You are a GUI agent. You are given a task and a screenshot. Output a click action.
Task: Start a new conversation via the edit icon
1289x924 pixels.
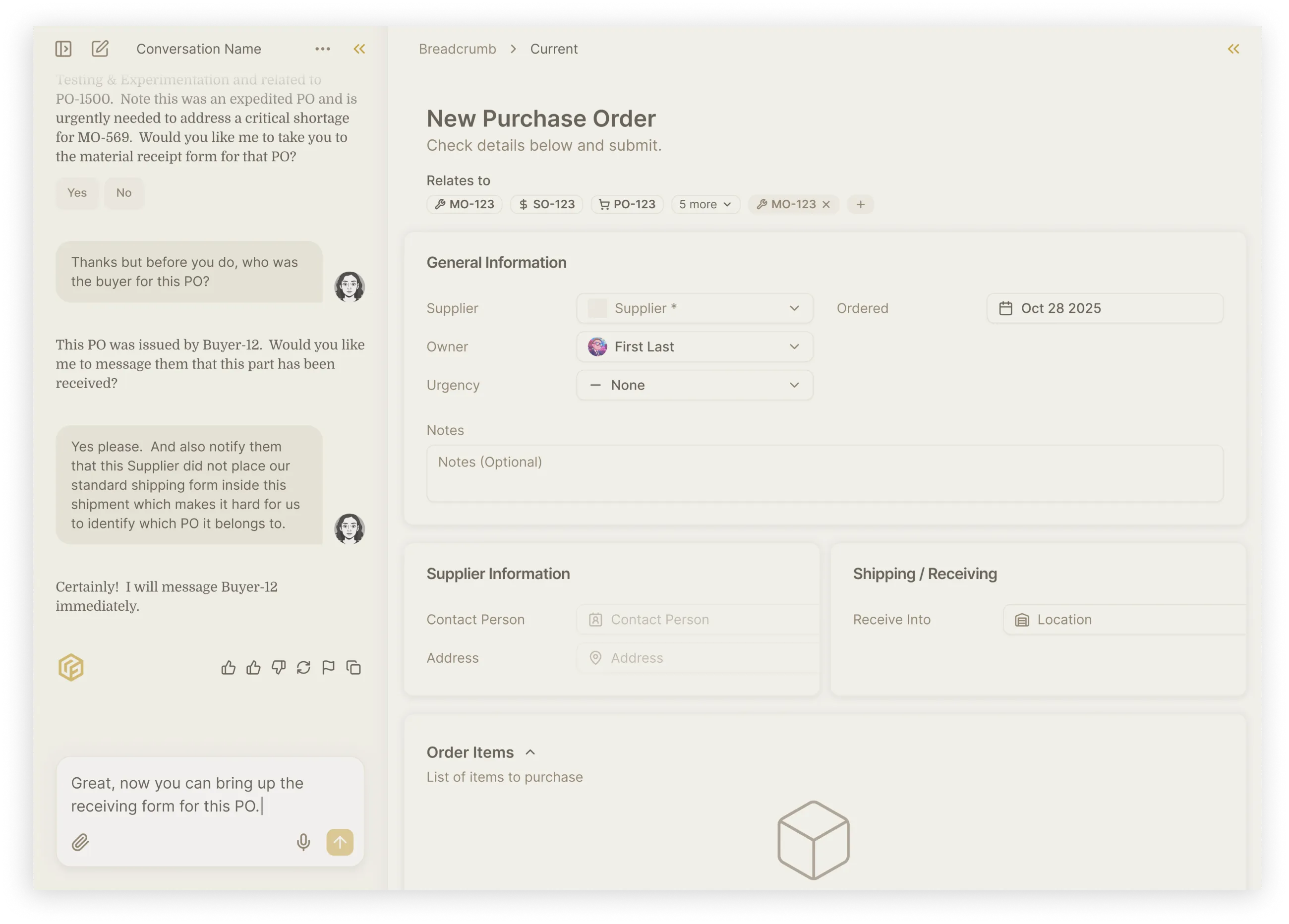[x=100, y=49]
